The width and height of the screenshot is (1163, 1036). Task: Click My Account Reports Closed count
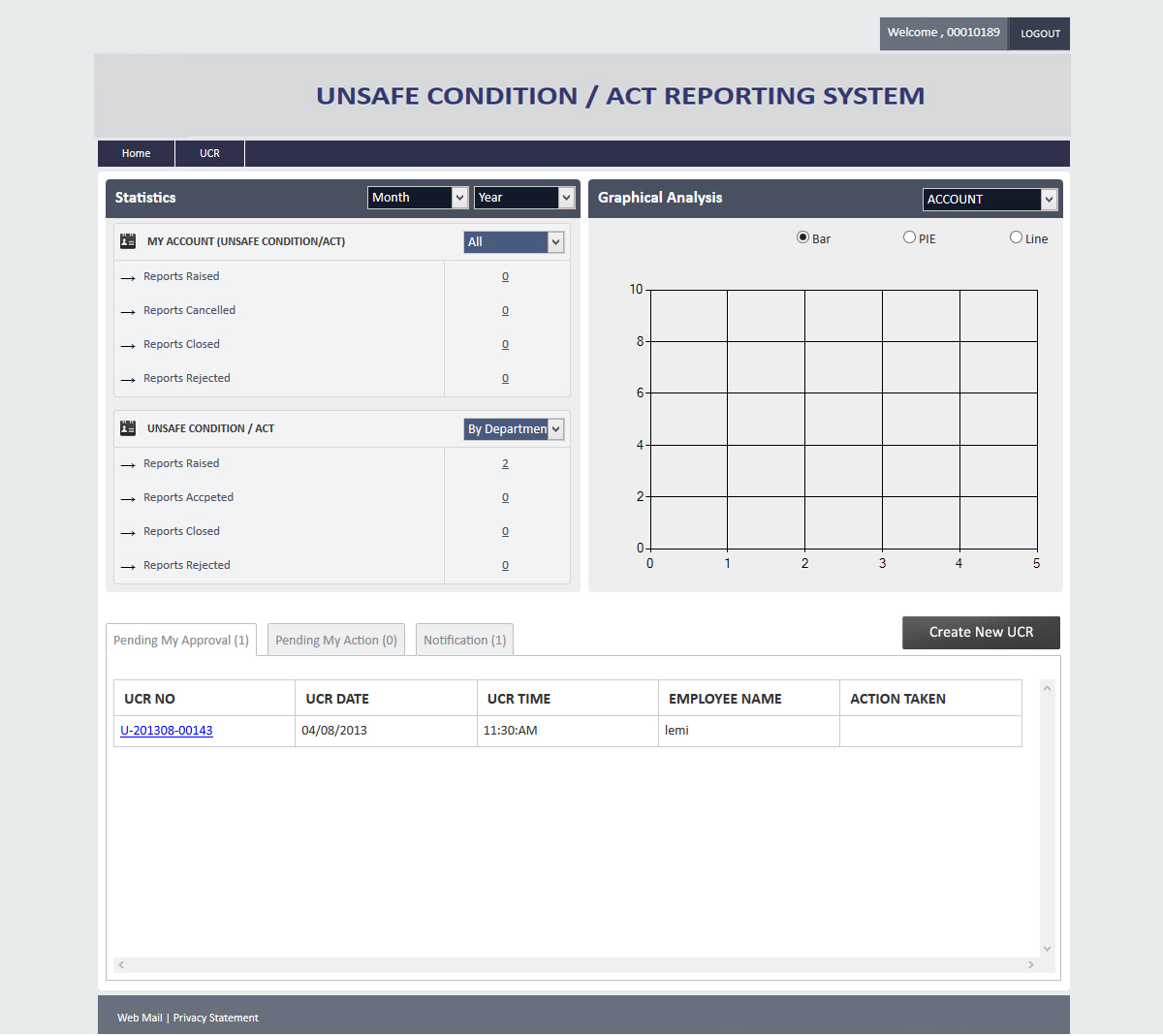tap(505, 345)
